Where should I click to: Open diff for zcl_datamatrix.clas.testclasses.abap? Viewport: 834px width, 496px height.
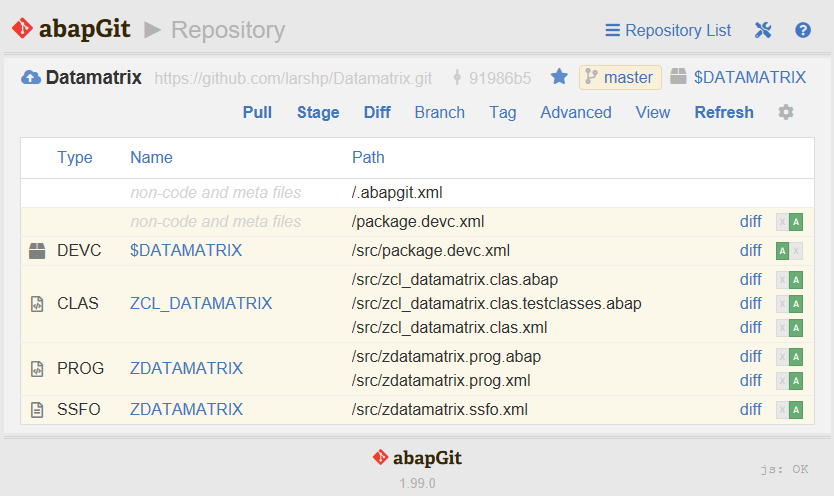pyautogui.click(x=750, y=304)
